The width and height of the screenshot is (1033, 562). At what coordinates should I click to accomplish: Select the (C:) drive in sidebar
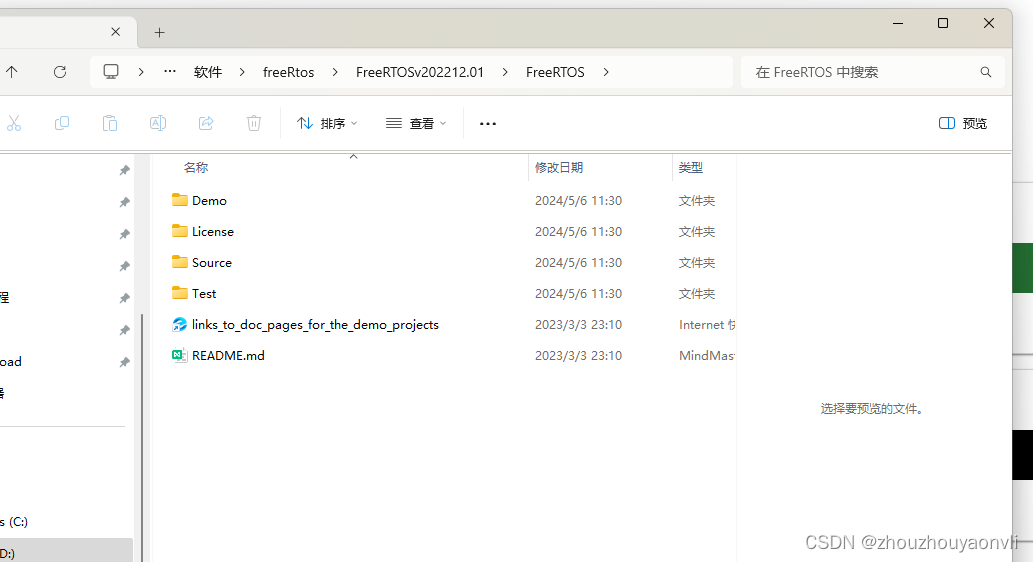(14, 521)
